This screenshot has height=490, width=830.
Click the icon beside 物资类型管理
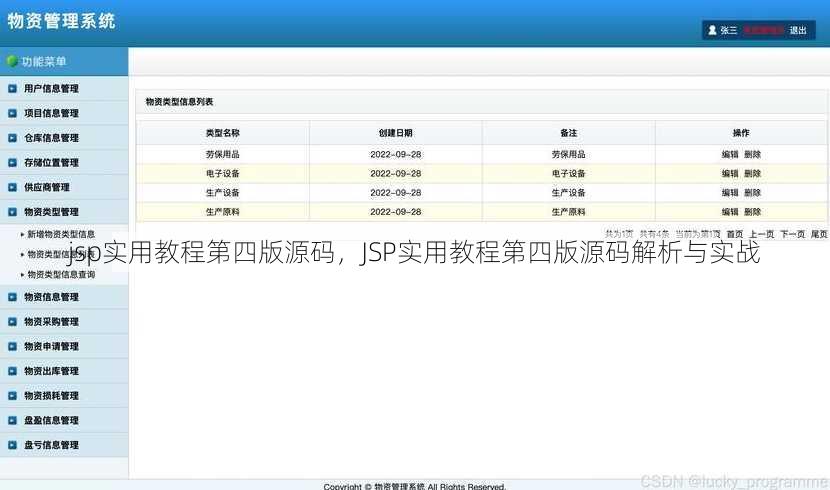point(12,212)
